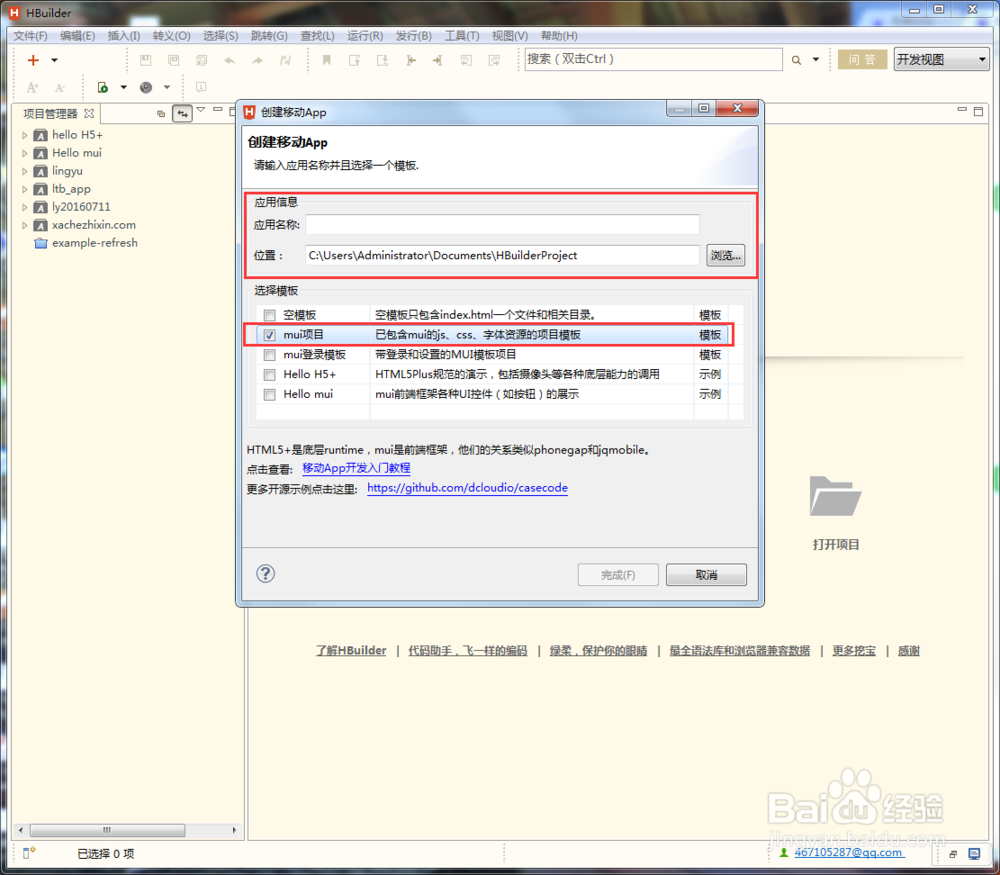This screenshot has height=875, width=1000.
Task: Open dropdown arrow next to the New plus icon
Action: (x=54, y=60)
